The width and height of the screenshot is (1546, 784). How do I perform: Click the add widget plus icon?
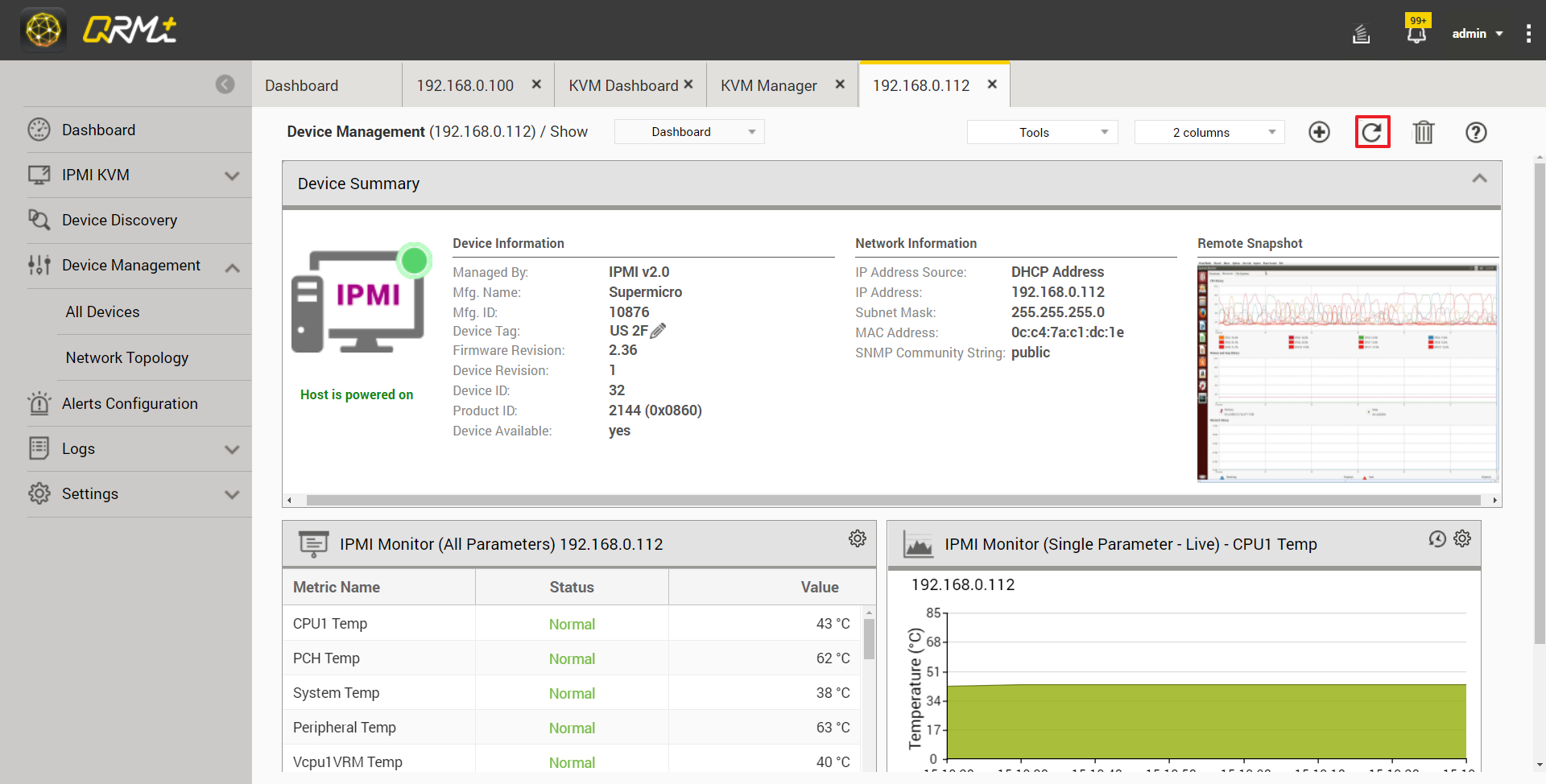pyautogui.click(x=1319, y=132)
